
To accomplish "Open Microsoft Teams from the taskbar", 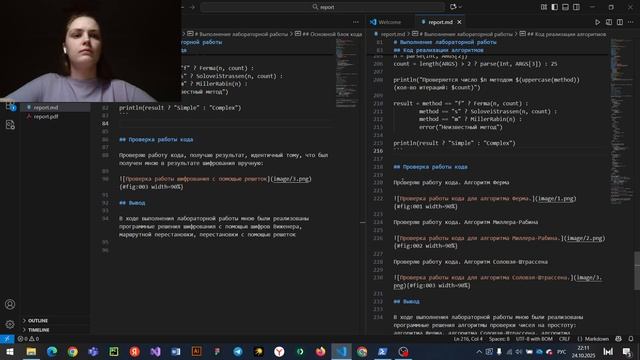I will pos(93,351).
